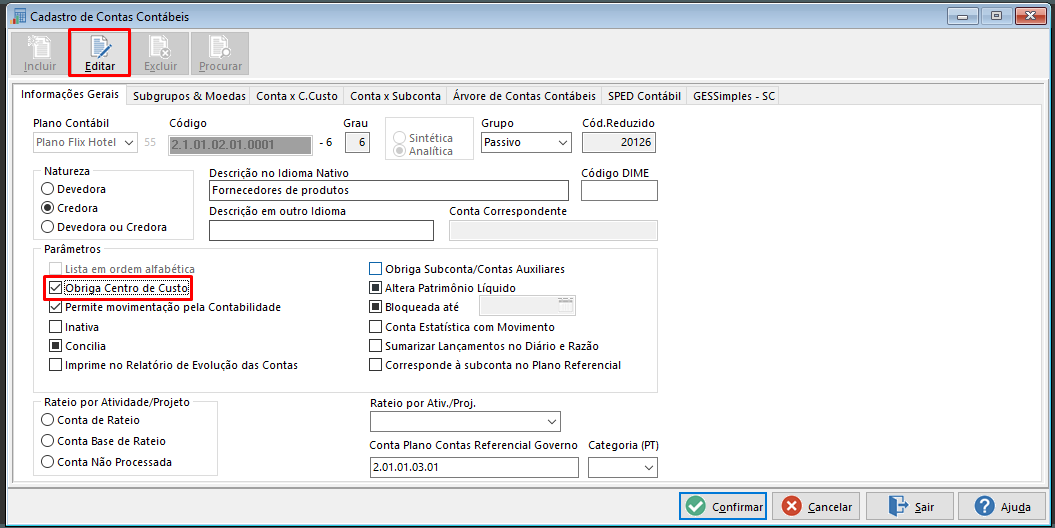Open the GESSimples - SC tab
This screenshot has width=1055, height=528.
[734, 96]
